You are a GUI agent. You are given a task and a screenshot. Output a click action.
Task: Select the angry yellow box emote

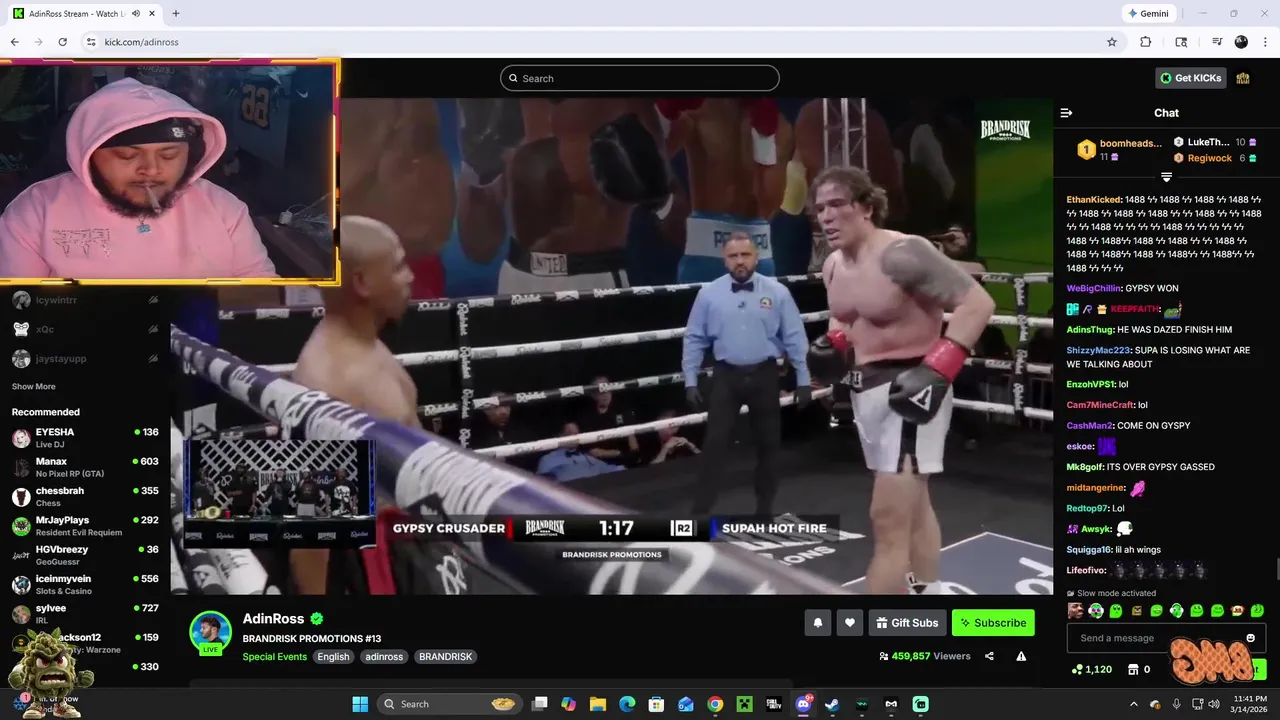(1136, 610)
